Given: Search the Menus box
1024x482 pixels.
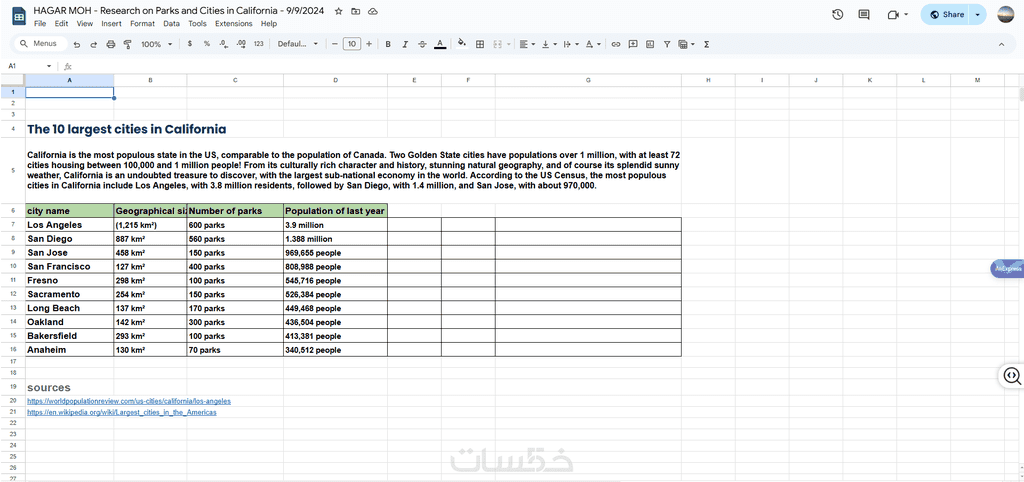Looking at the screenshot, I should click(x=40, y=44).
